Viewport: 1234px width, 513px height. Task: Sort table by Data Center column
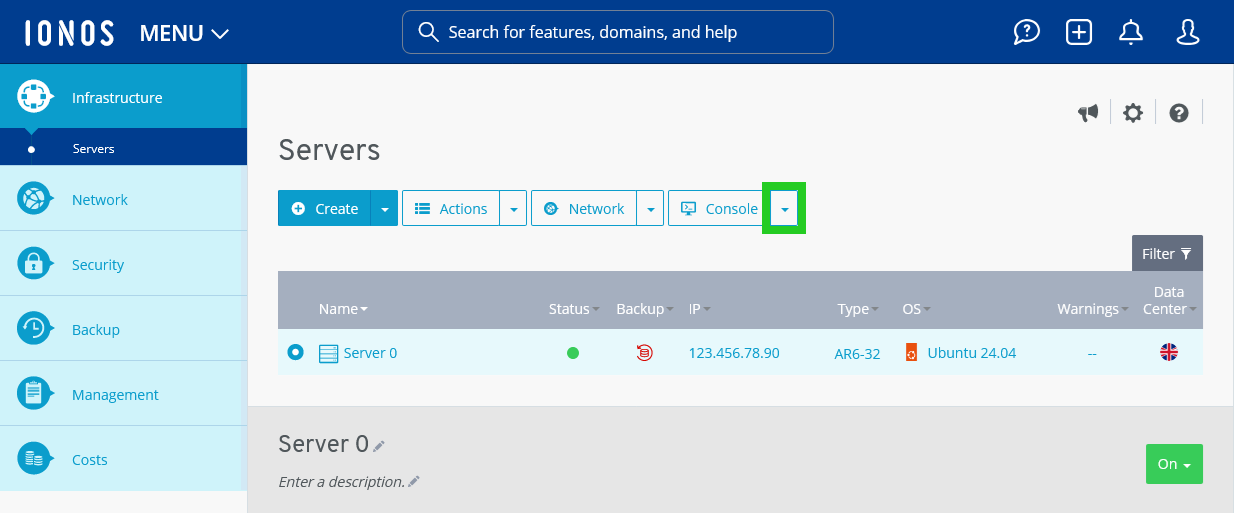tap(1169, 300)
